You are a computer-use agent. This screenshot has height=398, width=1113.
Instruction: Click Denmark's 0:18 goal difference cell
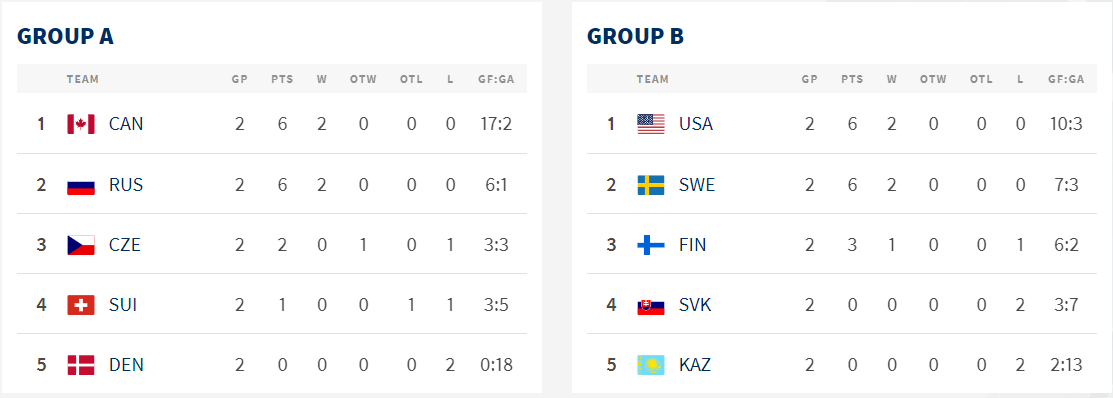496,365
